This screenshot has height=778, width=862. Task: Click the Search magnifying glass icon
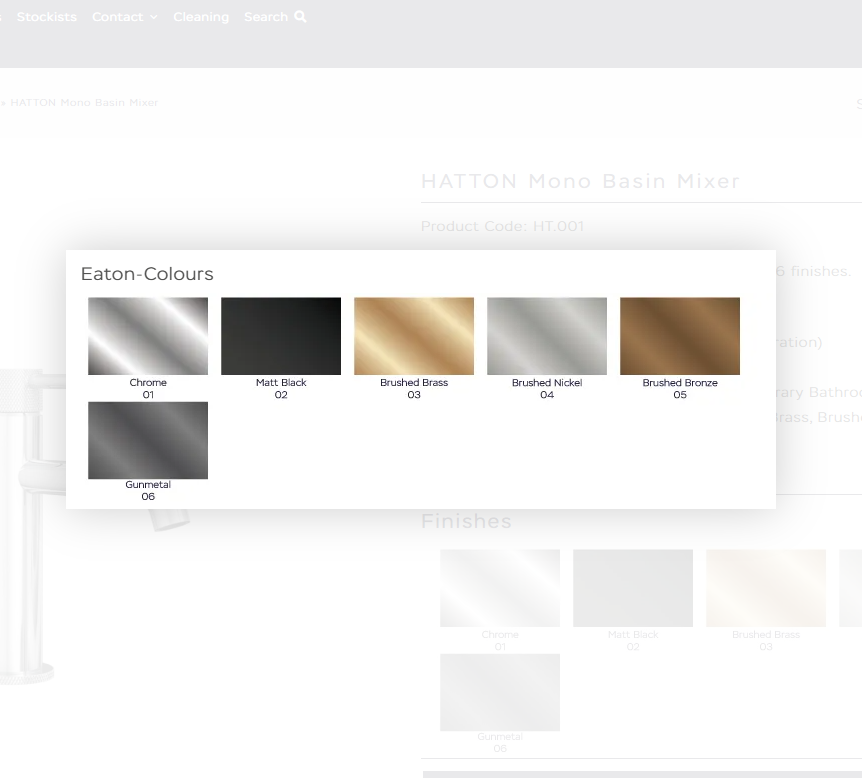300,17
